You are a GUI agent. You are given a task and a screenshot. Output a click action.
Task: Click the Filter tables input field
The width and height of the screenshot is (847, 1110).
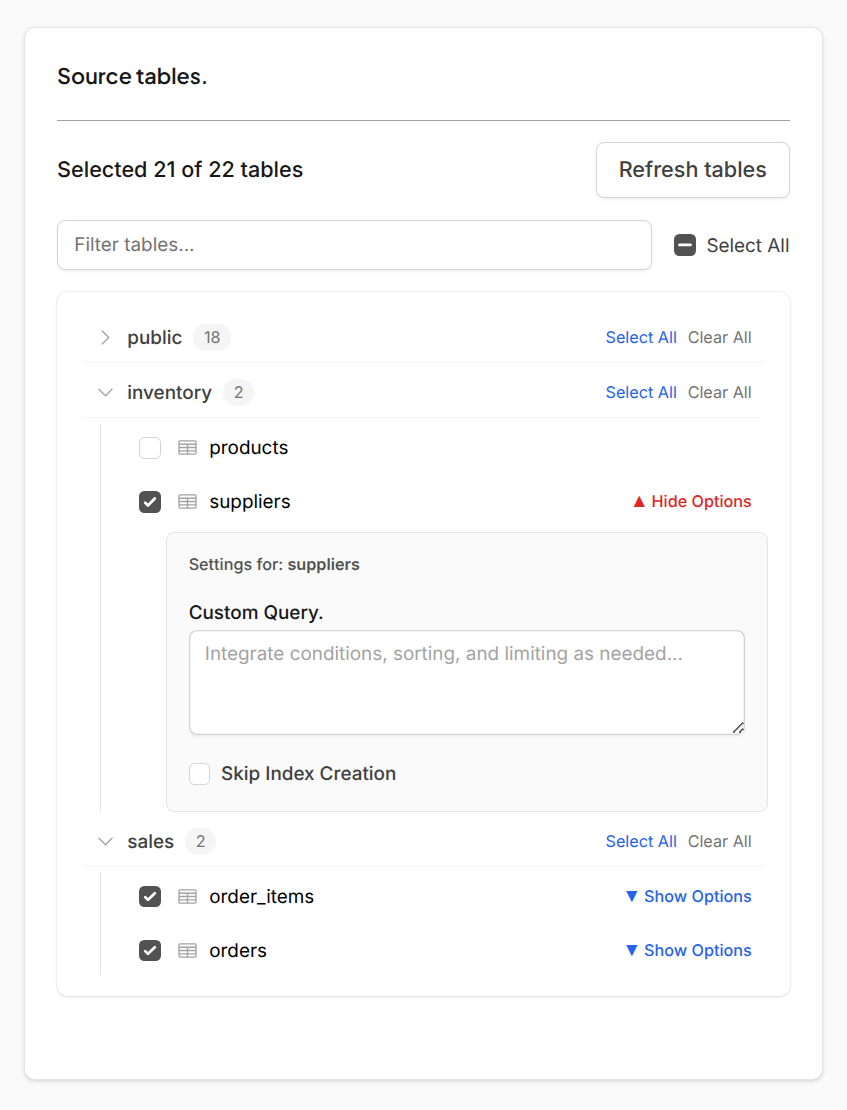(354, 245)
